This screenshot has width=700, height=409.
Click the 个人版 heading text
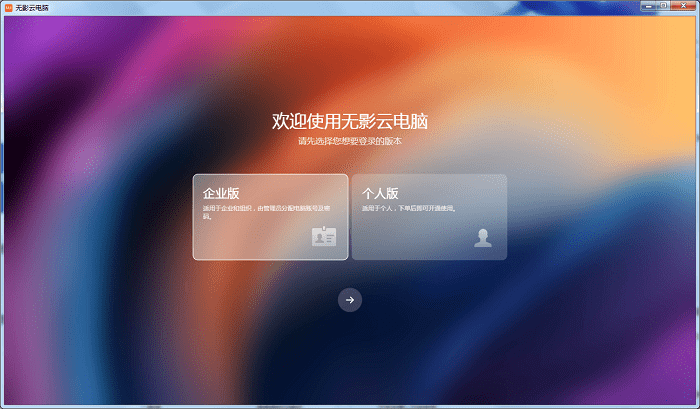pyautogui.click(x=380, y=193)
